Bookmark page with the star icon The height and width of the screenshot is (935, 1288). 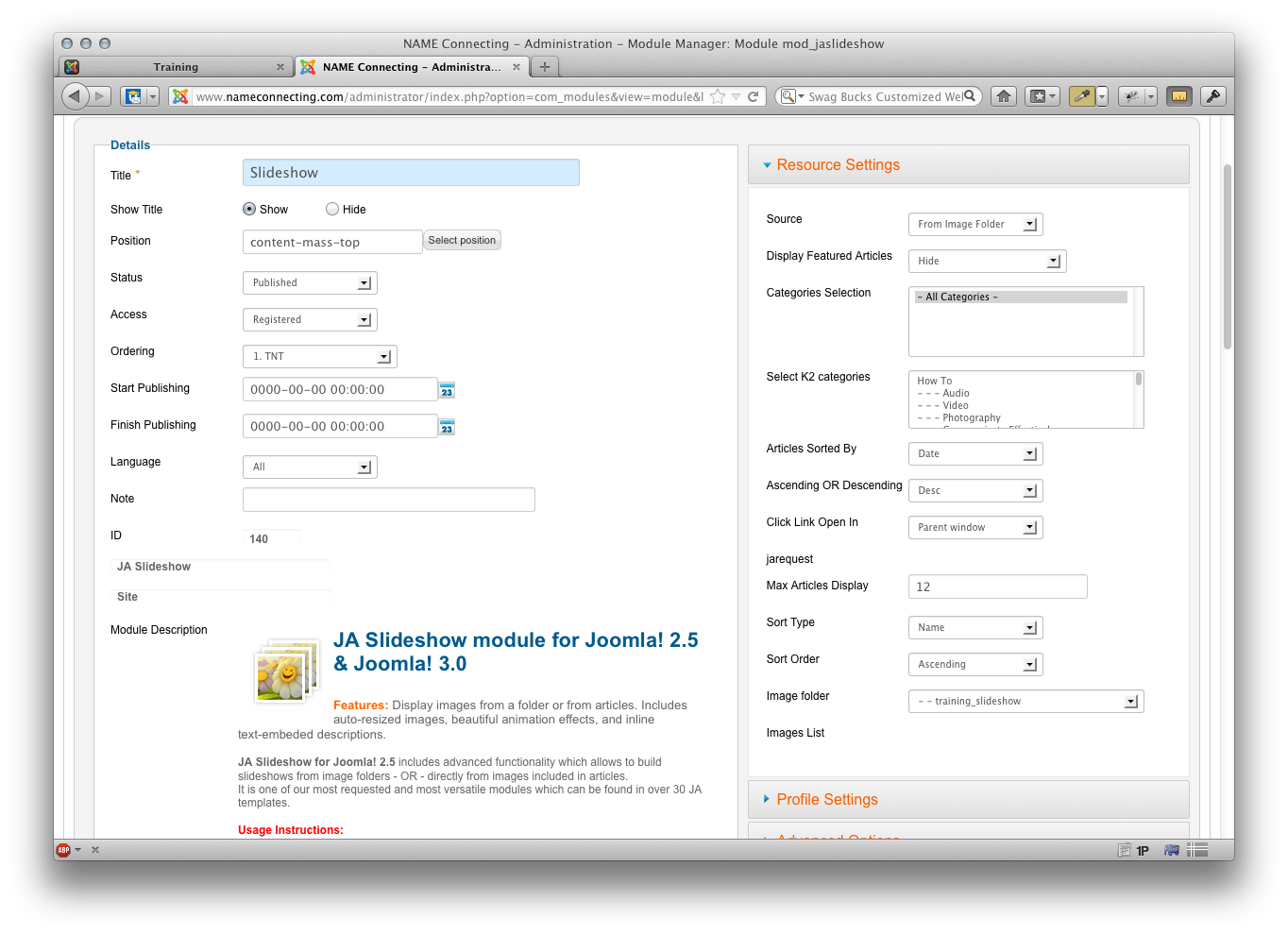(x=718, y=96)
